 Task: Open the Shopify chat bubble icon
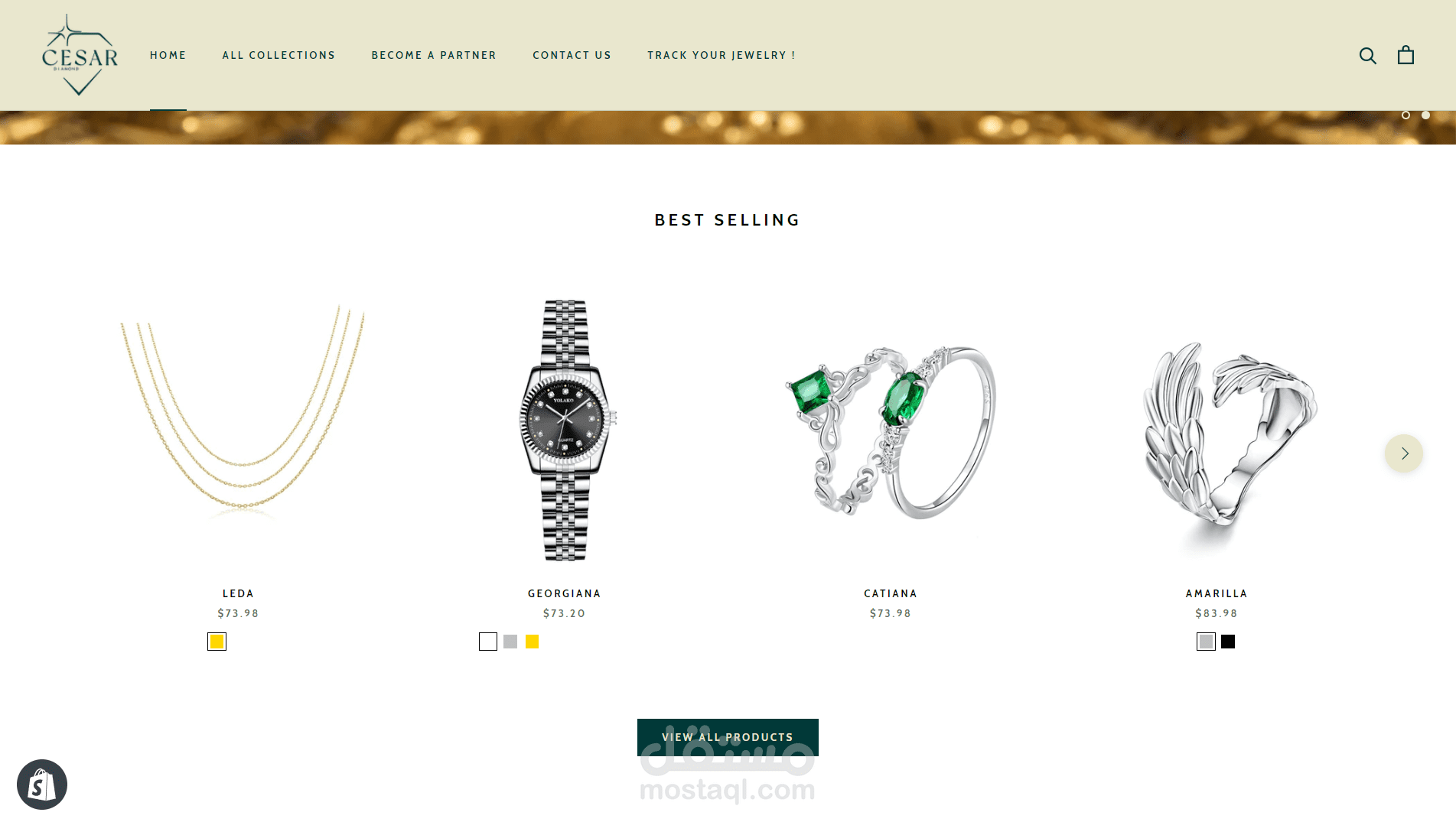point(42,784)
